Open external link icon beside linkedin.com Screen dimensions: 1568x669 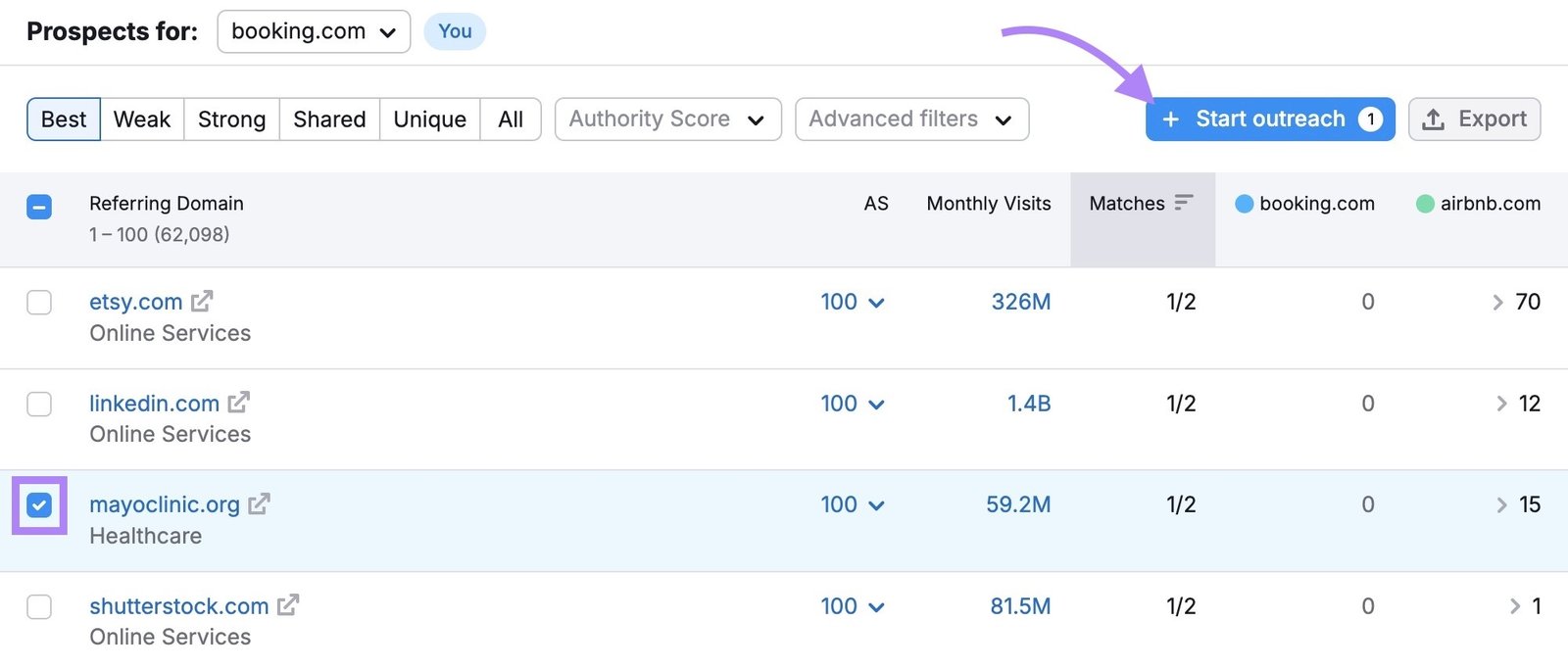click(x=239, y=402)
